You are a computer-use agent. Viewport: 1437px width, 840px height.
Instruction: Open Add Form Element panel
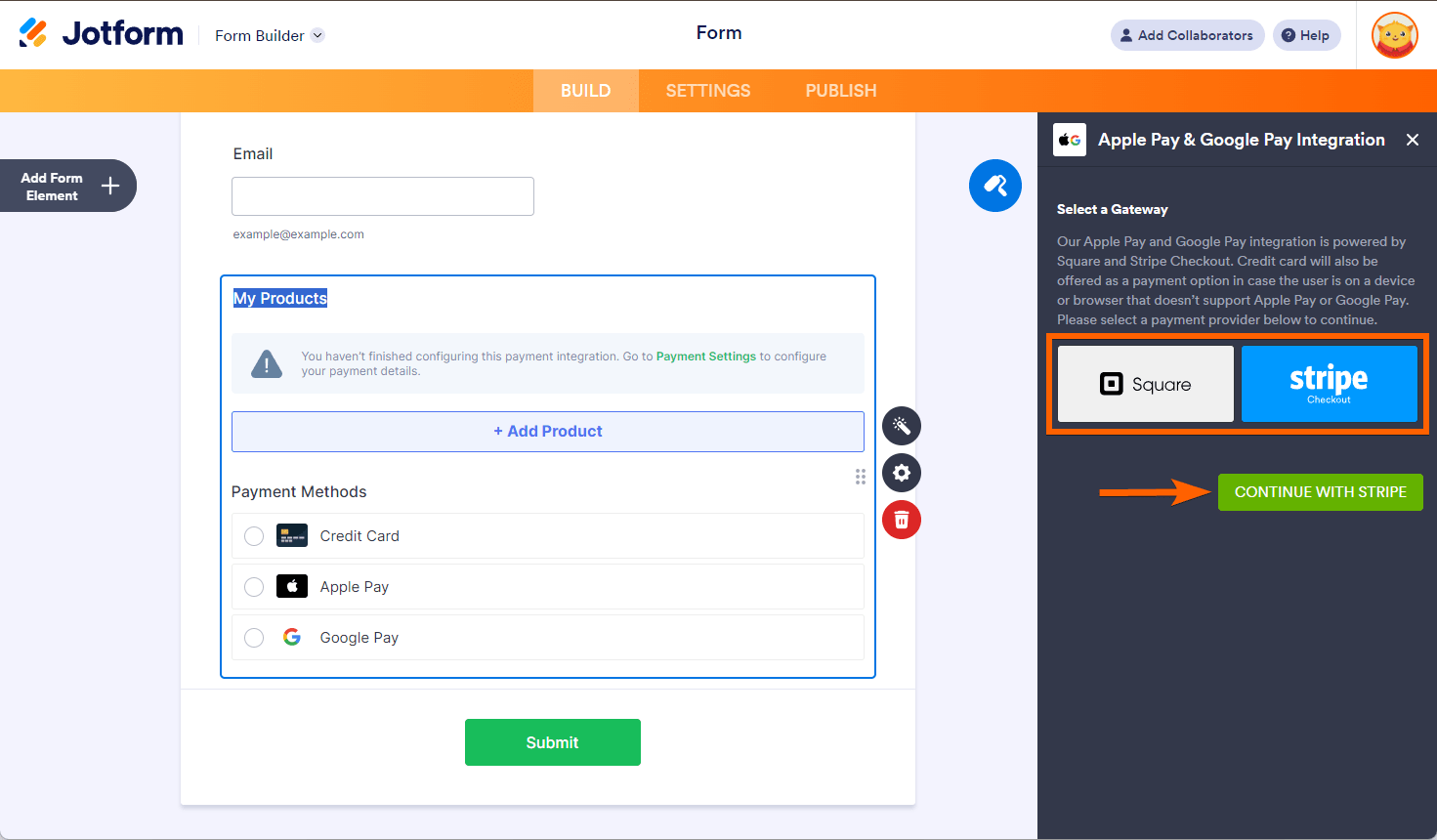67,186
